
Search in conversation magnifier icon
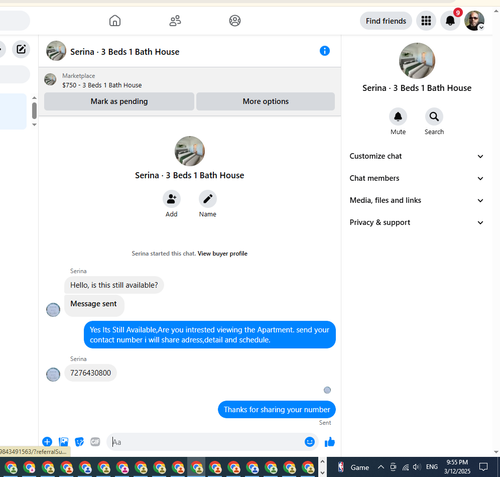pos(434,117)
